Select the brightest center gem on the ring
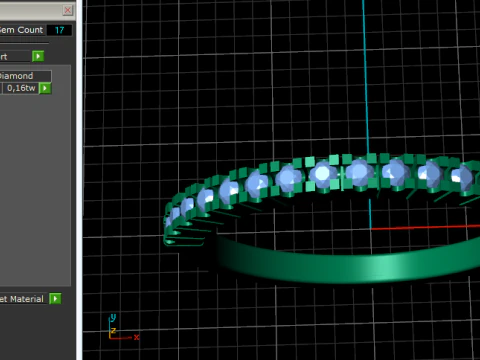The image size is (480, 360). (x=322, y=175)
